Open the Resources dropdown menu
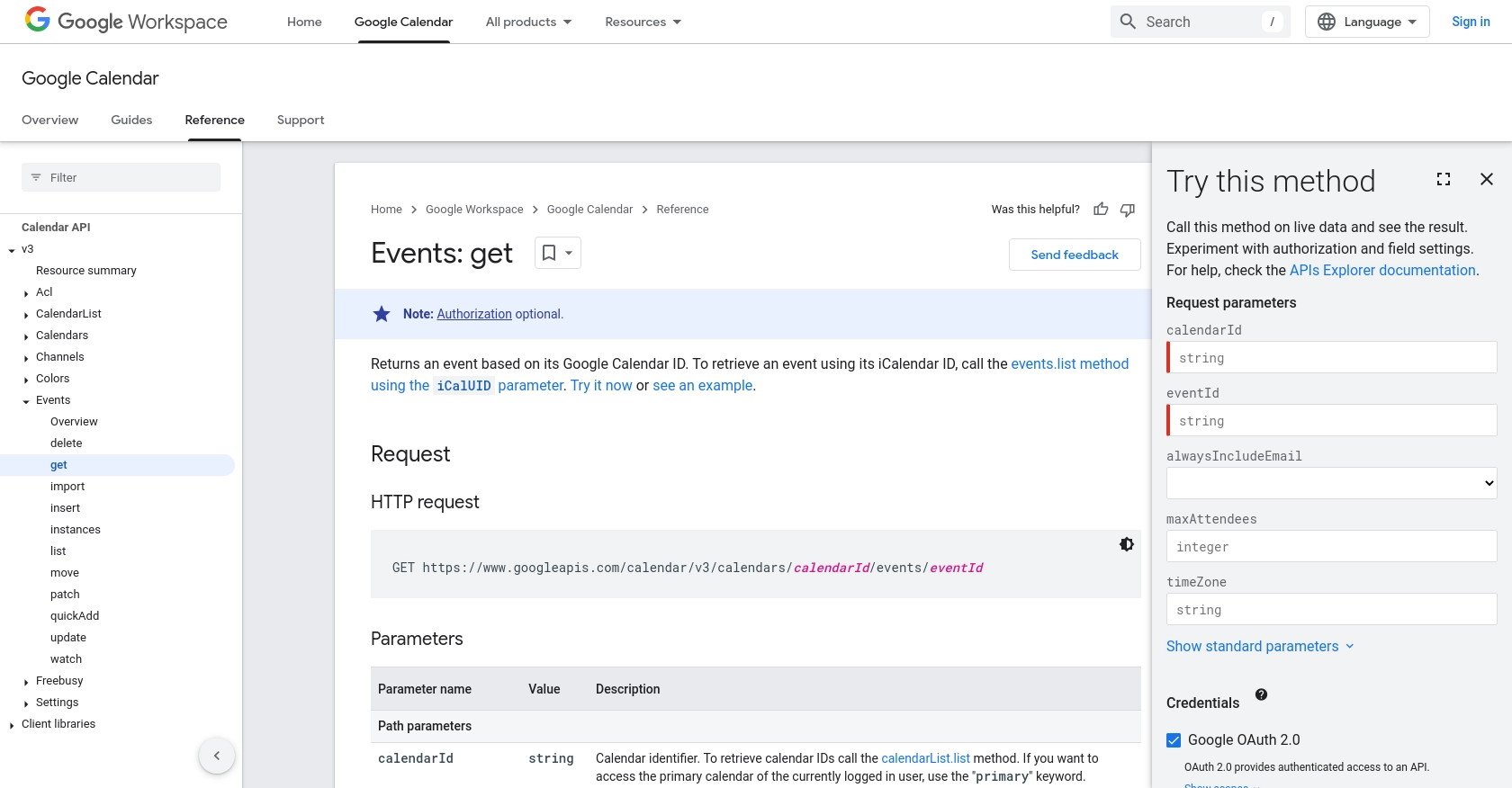Viewport: 1512px width, 788px height. click(643, 22)
